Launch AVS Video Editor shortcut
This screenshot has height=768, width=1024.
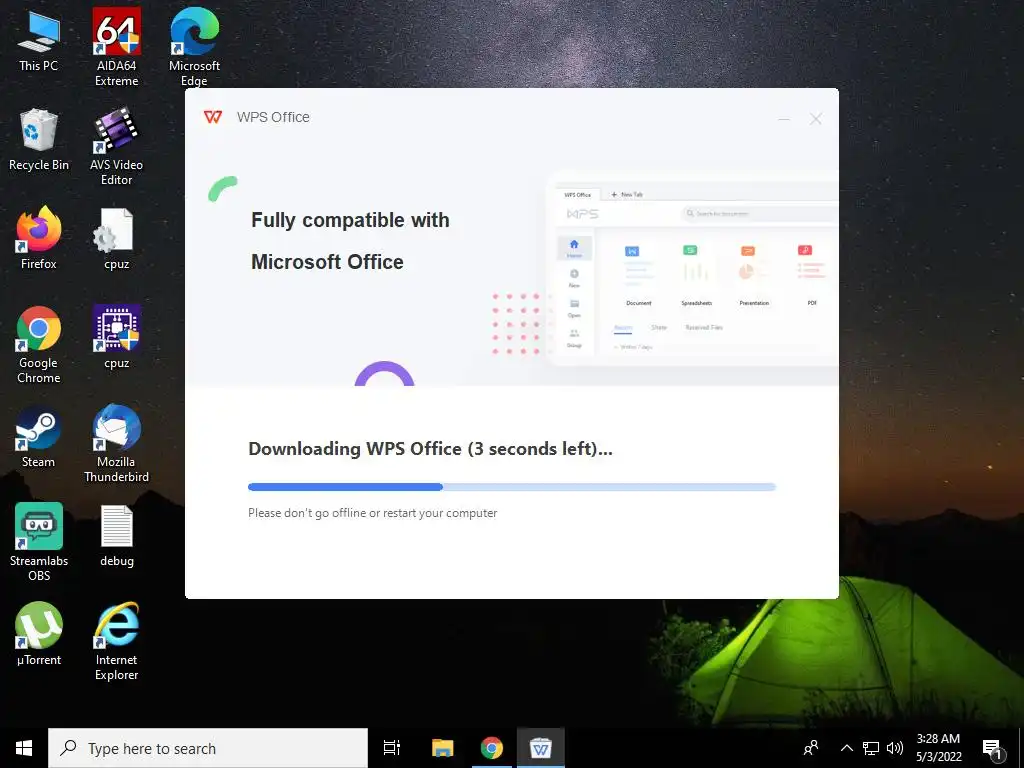116,146
